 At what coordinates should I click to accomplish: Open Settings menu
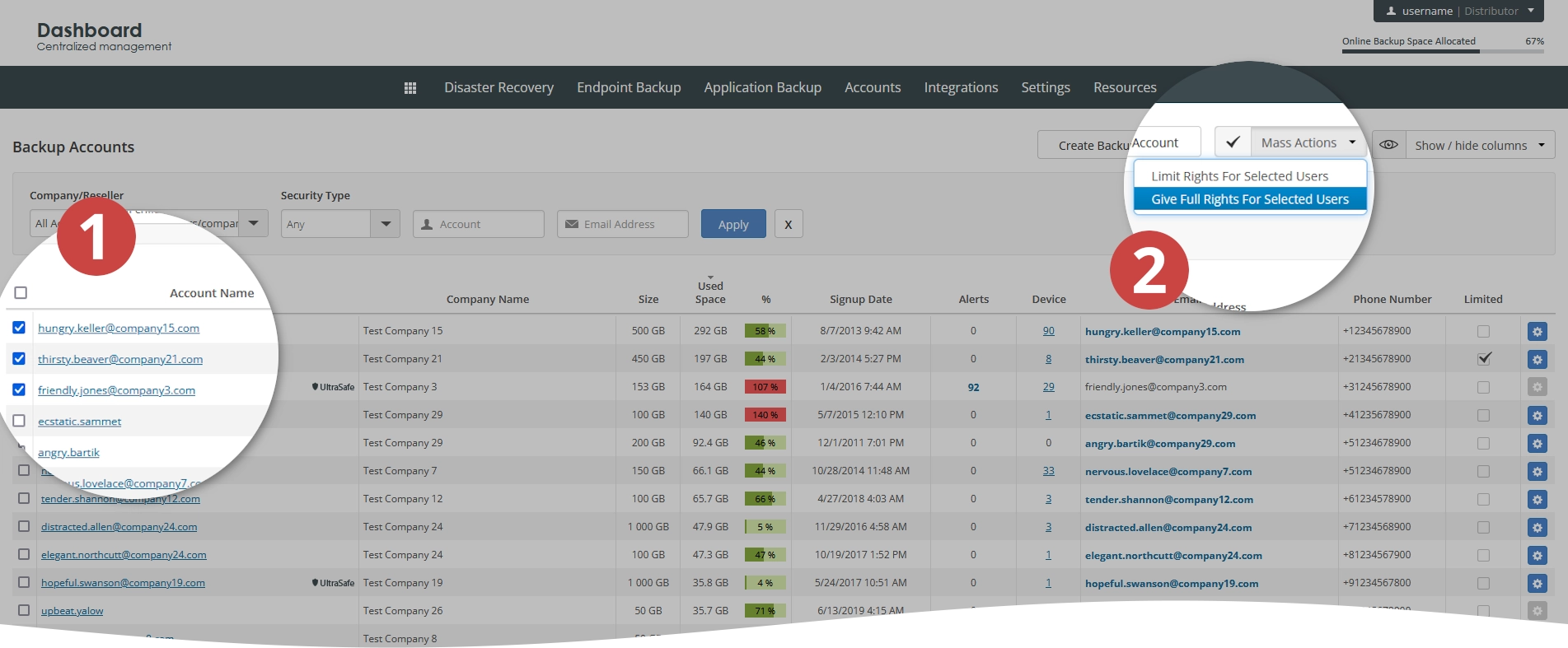point(1046,87)
